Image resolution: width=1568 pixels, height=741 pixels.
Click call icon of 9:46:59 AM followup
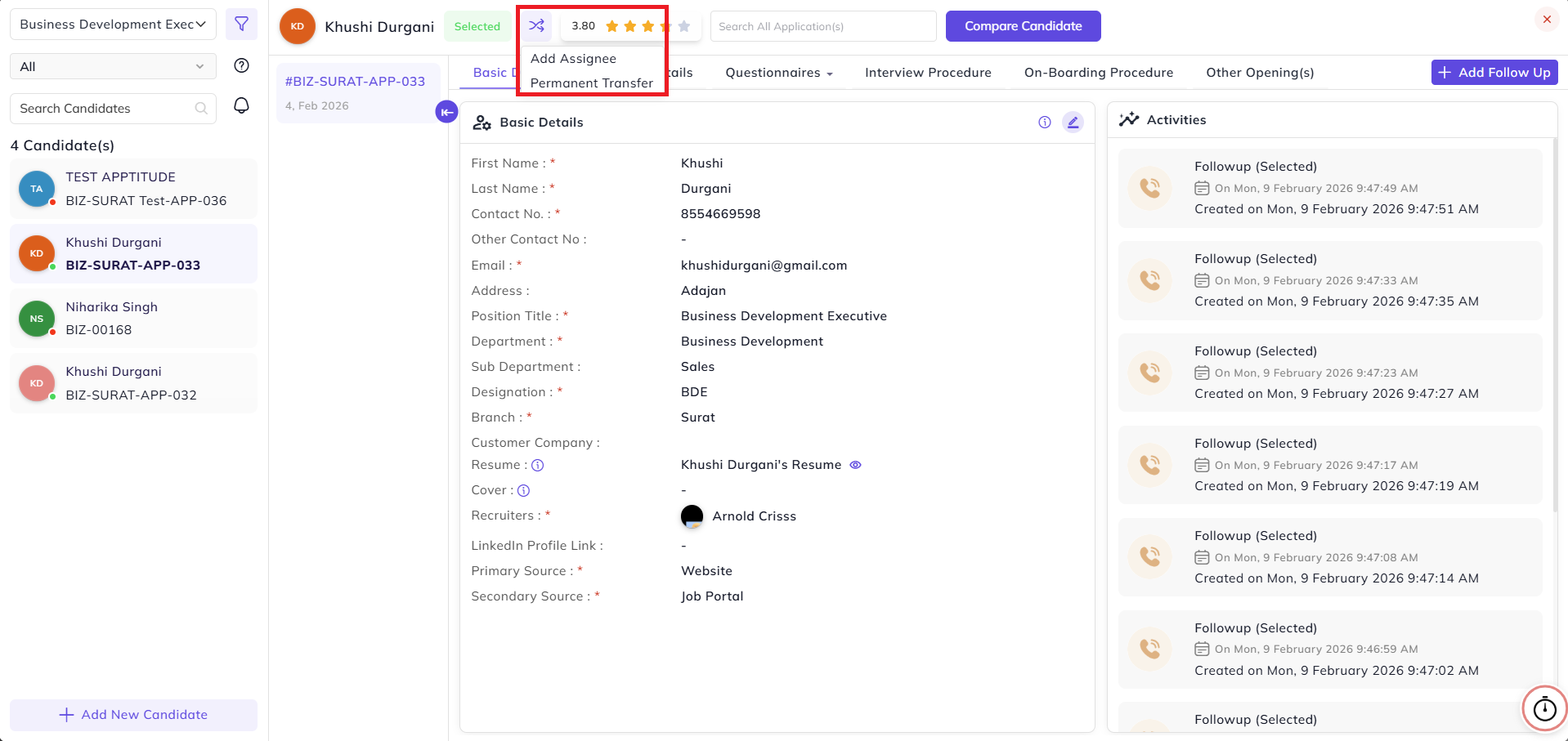[x=1149, y=649]
